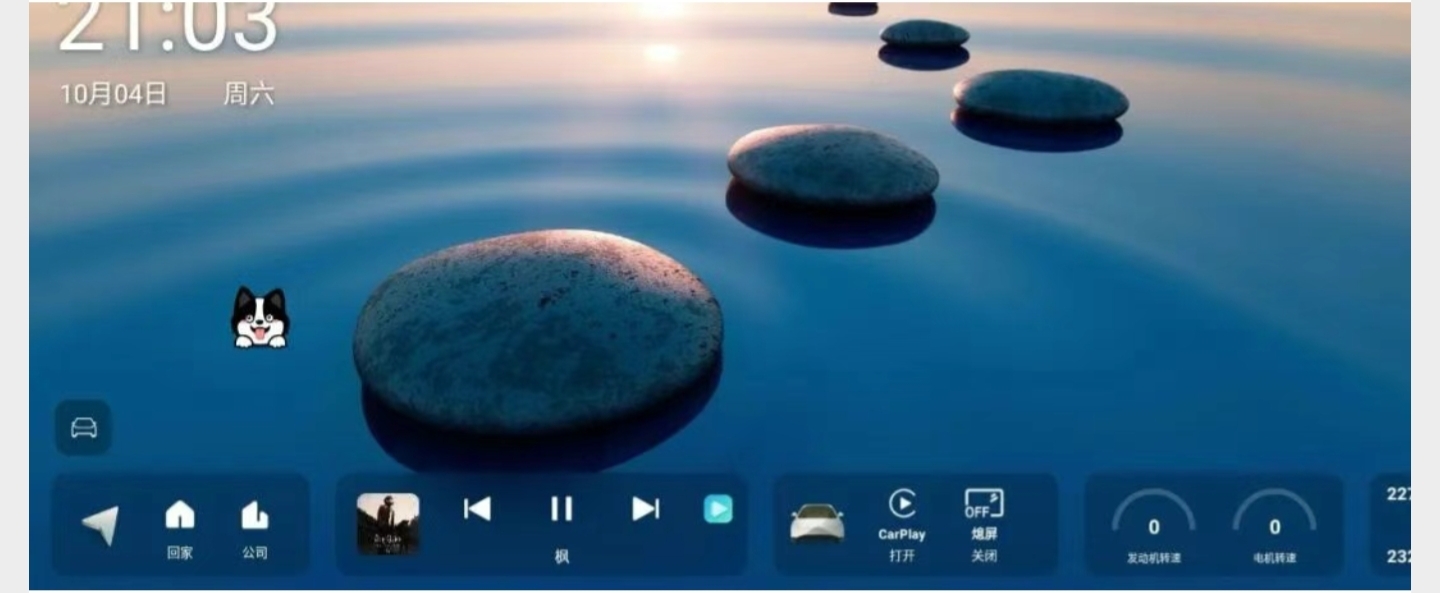The width and height of the screenshot is (1440, 593).
Task: Toggle the 熄屏 screen-off switch
Action: [984, 505]
